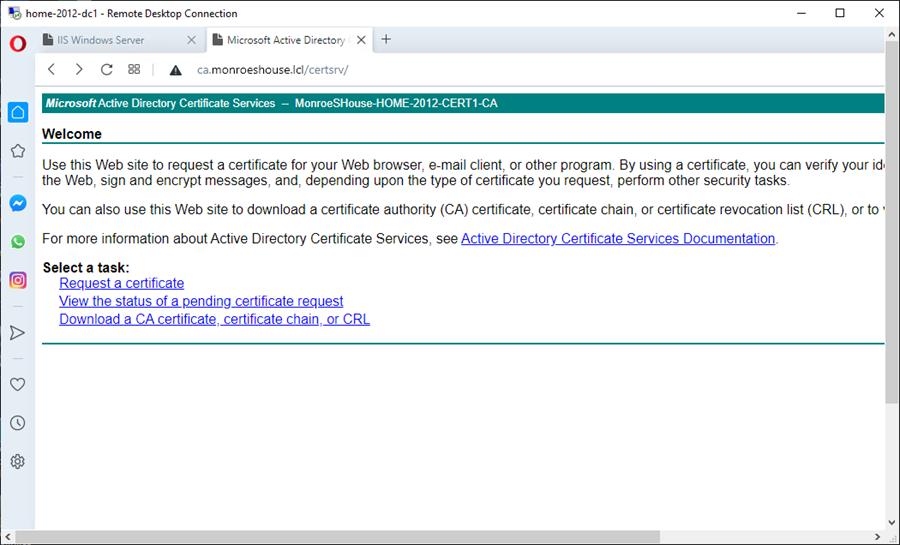900x545 pixels.
Task: Click the vertical scrollbar thumb
Action: tap(891, 222)
